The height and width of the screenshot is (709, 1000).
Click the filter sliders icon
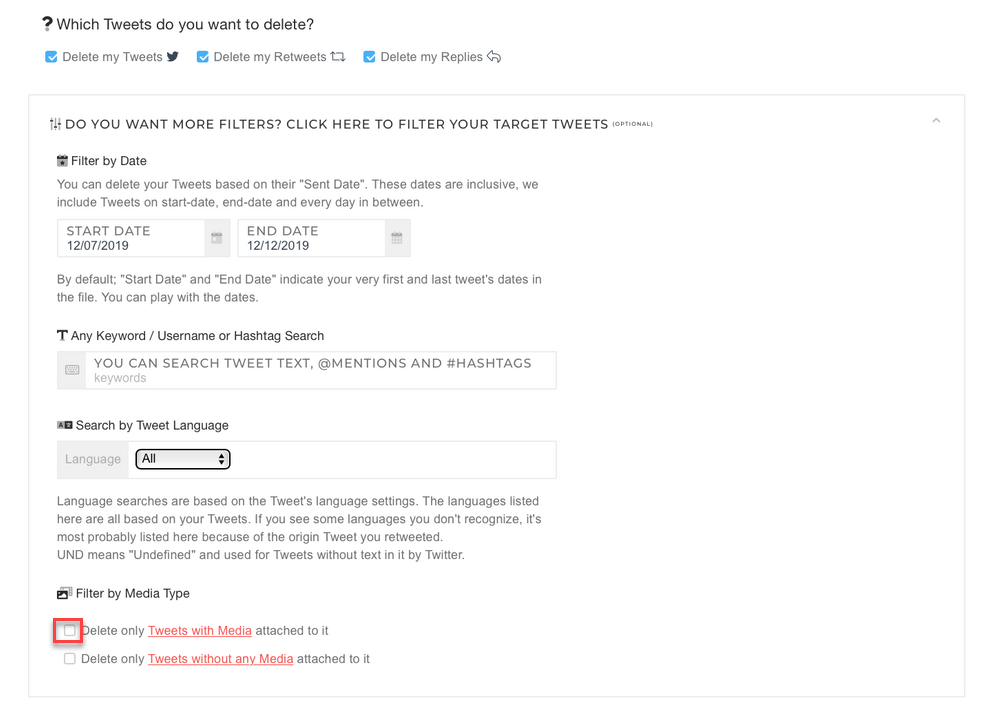click(55, 124)
